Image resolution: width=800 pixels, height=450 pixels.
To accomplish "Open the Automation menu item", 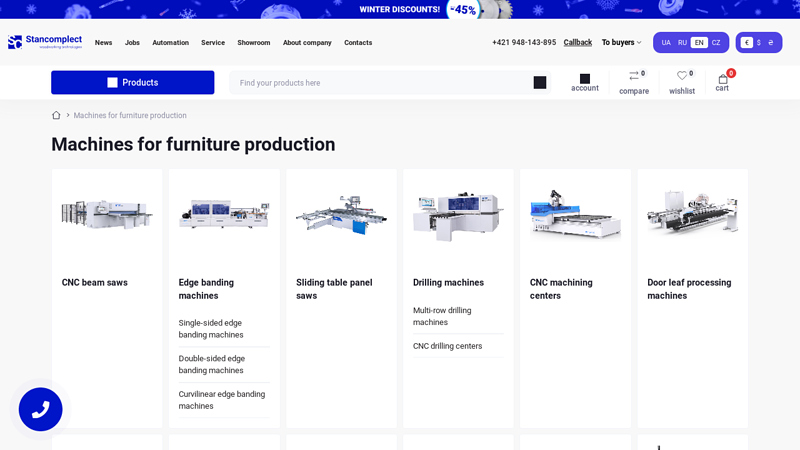I will click(x=170, y=42).
